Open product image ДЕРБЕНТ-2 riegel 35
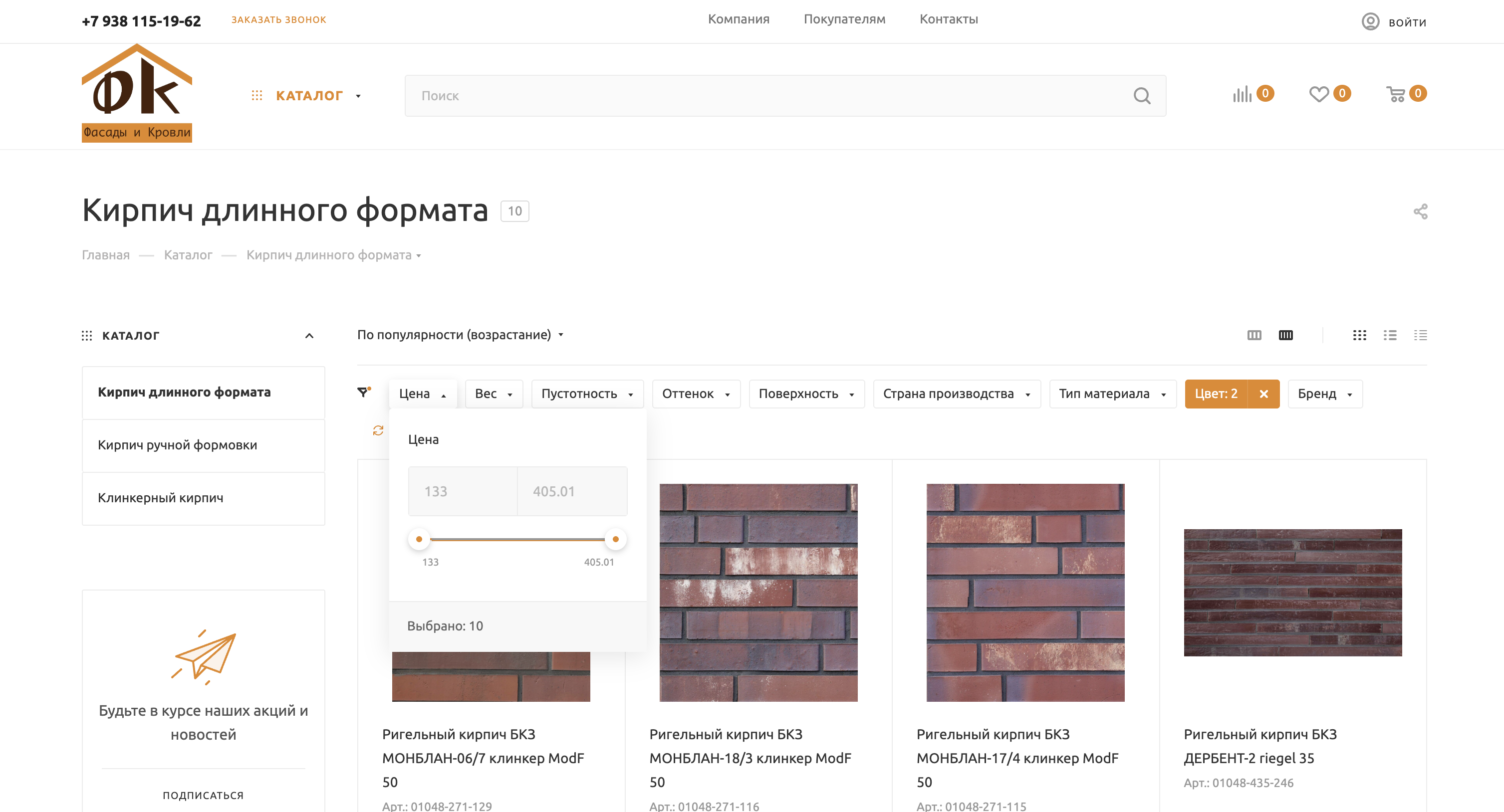 click(x=1292, y=593)
